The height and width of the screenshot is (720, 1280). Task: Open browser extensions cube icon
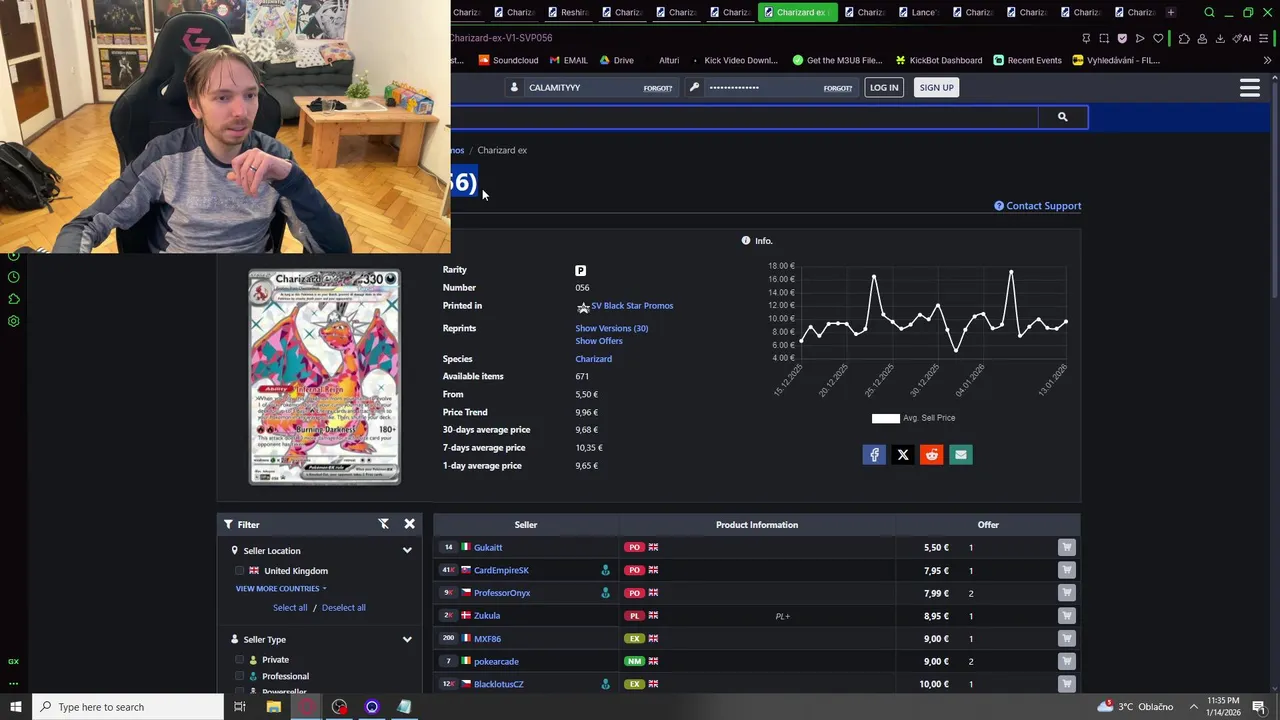point(1184,38)
